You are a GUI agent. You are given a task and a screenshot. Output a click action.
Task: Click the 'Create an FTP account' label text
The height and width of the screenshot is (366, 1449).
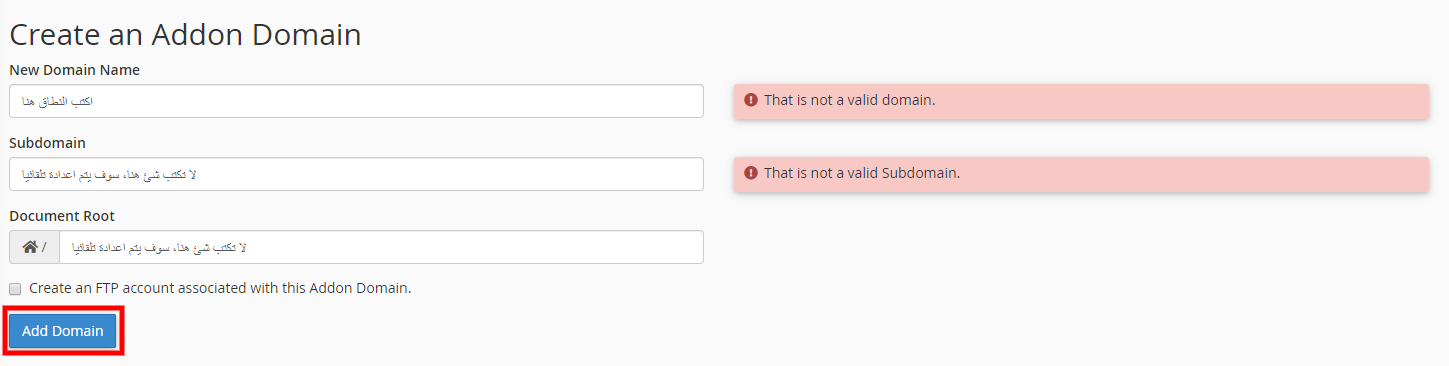[x=220, y=288]
